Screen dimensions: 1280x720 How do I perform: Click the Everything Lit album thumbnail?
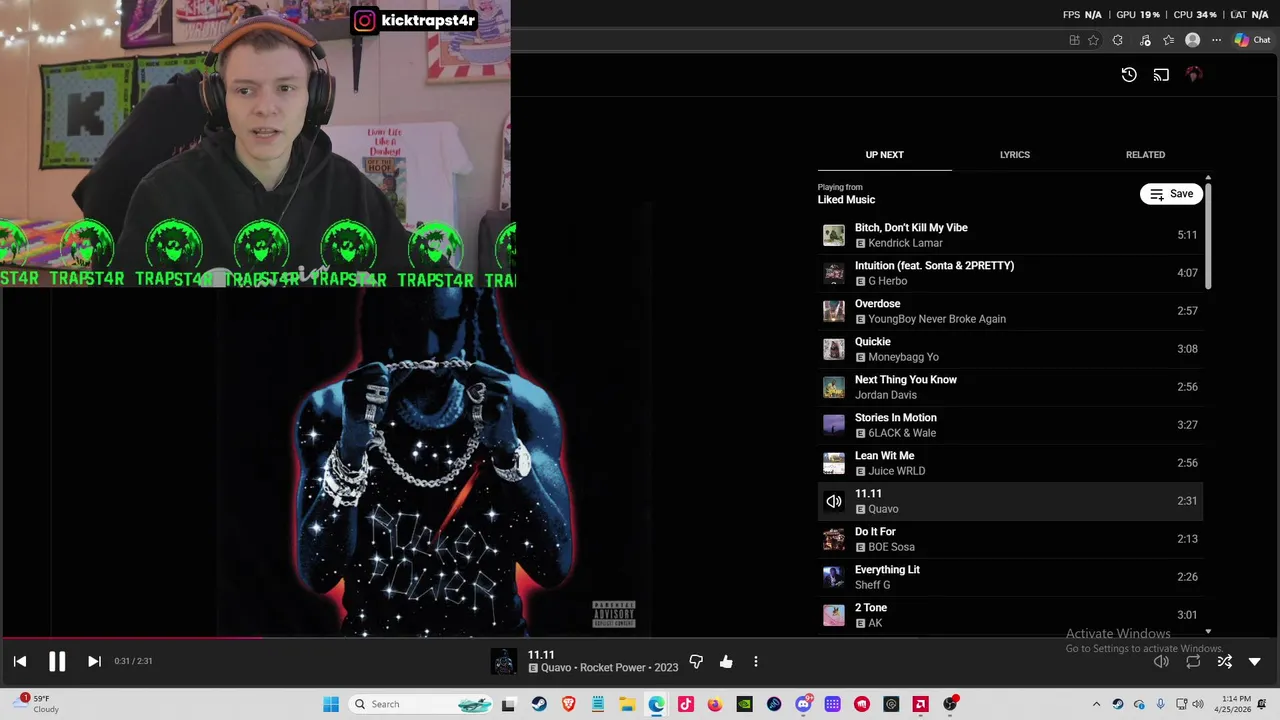[834, 577]
